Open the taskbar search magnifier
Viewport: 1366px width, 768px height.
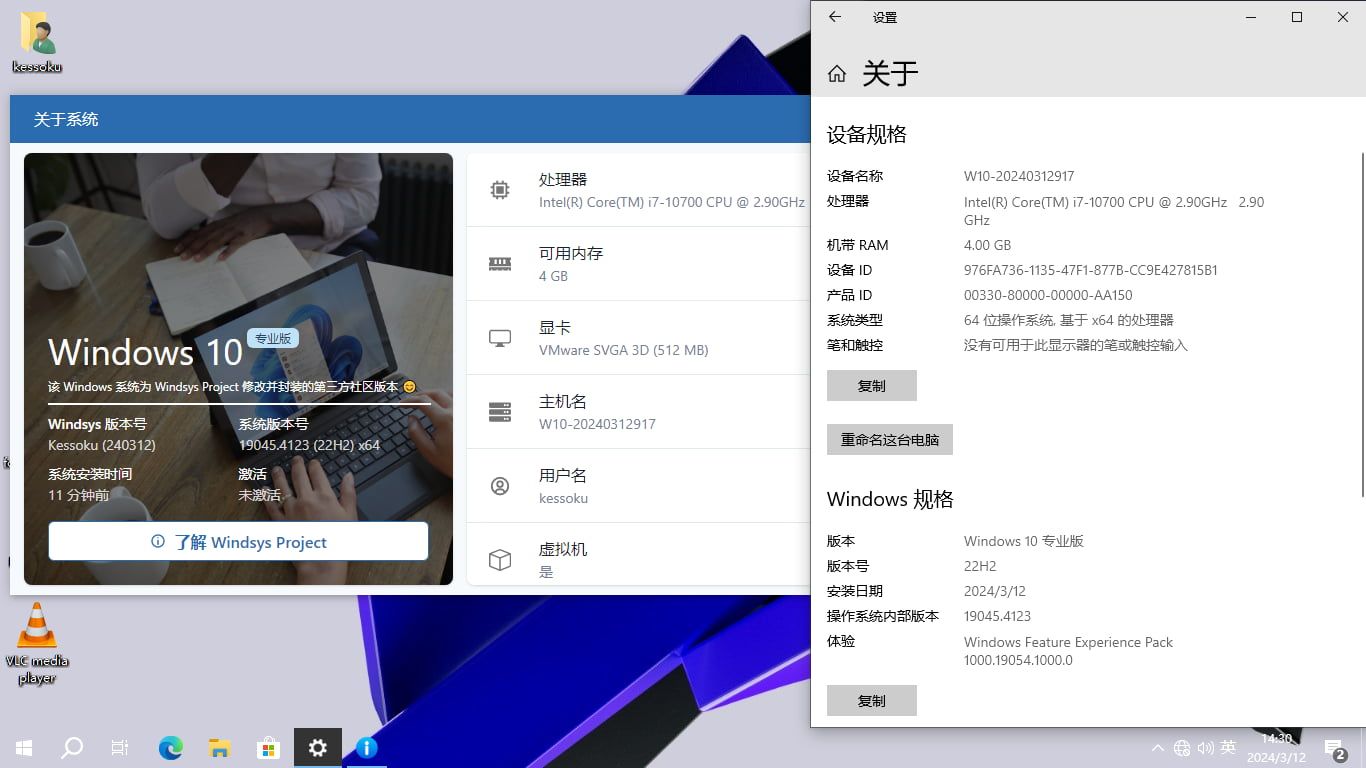(x=72, y=747)
